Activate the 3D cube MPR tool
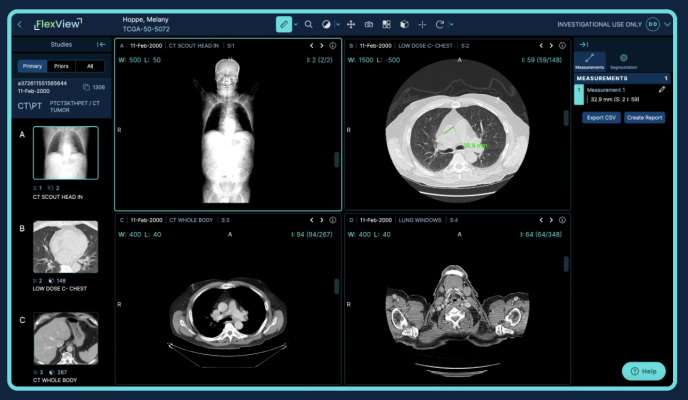 tap(404, 23)
